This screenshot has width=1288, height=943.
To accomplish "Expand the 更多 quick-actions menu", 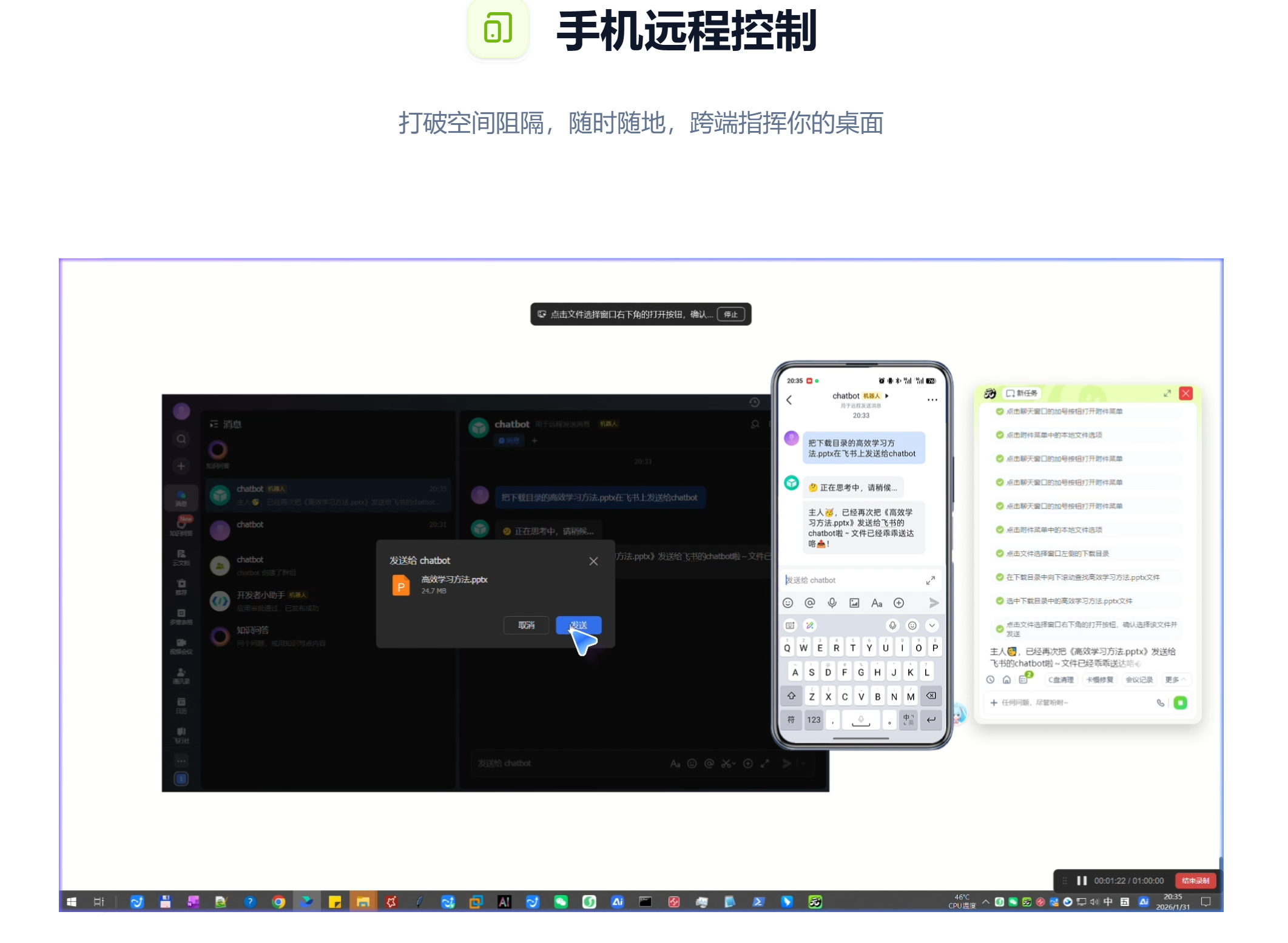I will (x=1175, y=680).
